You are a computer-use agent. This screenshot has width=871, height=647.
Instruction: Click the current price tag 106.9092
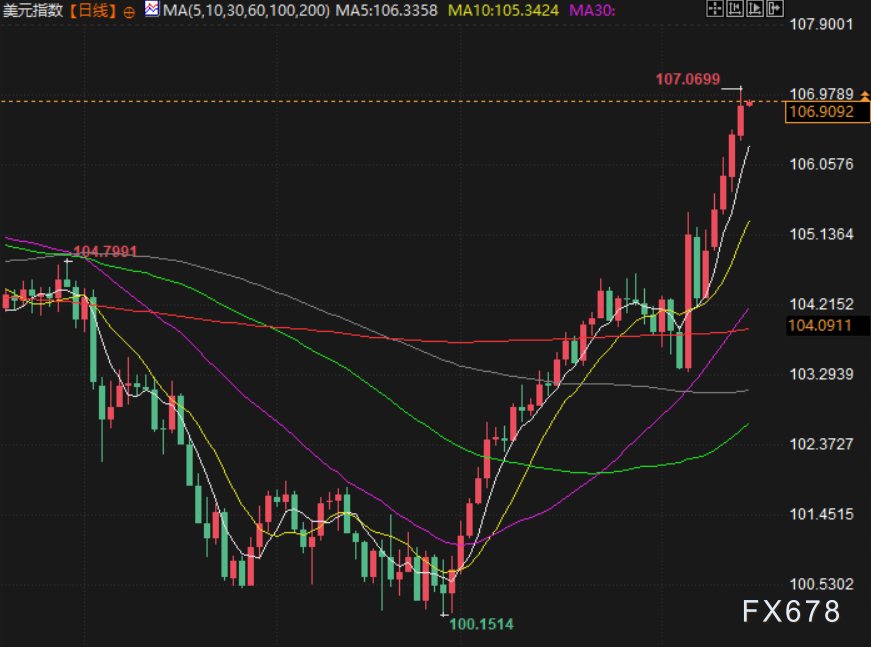point(821,113)
